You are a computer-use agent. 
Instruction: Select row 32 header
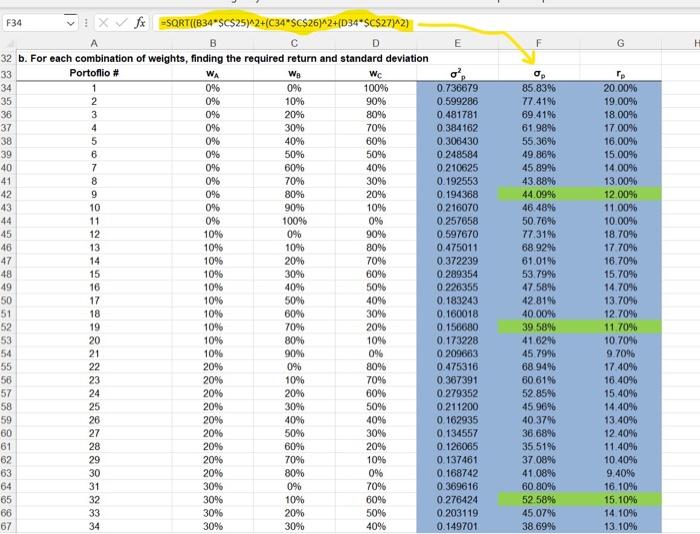(7, 58)
